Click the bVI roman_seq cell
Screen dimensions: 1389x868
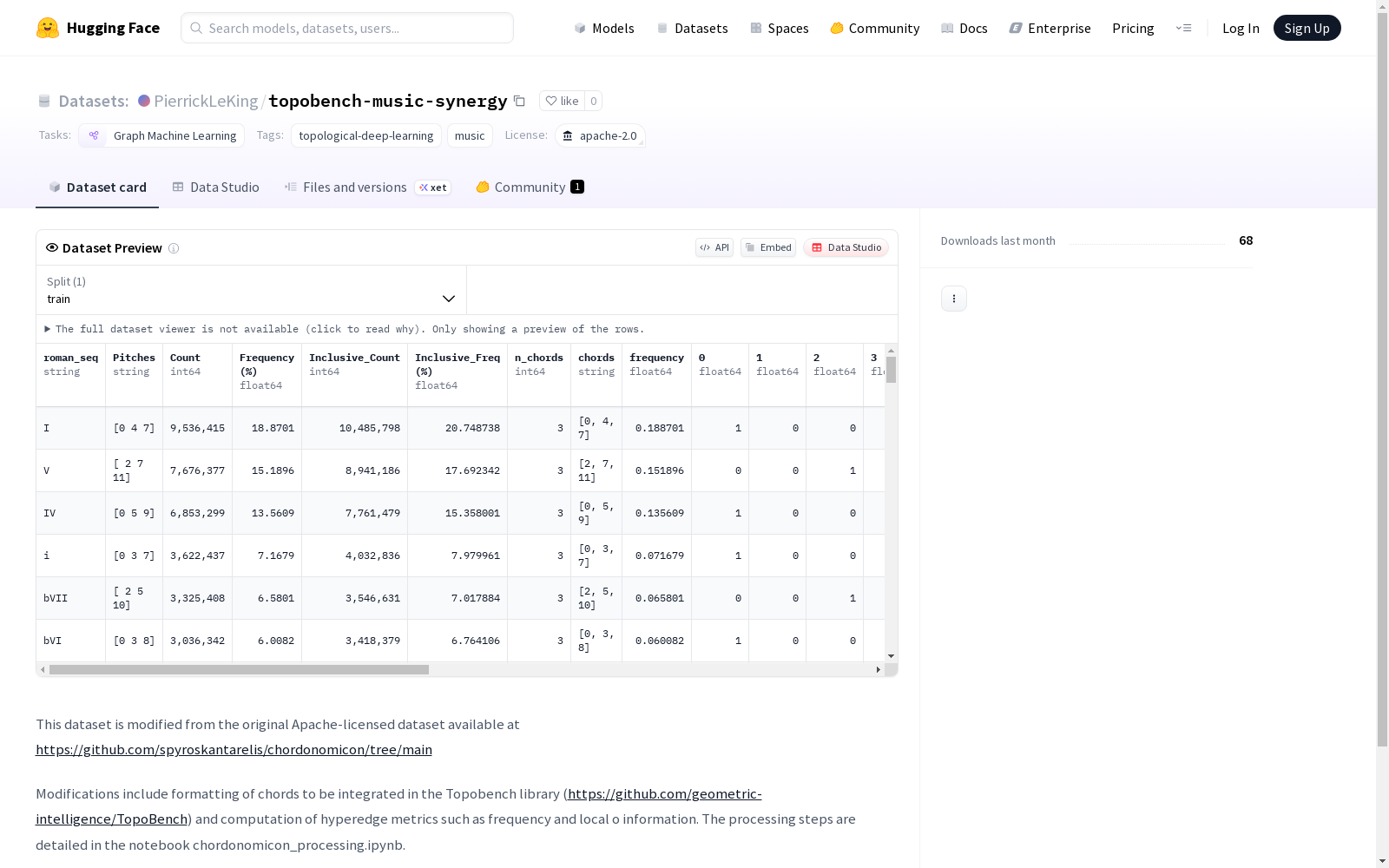tap(71, 641)
